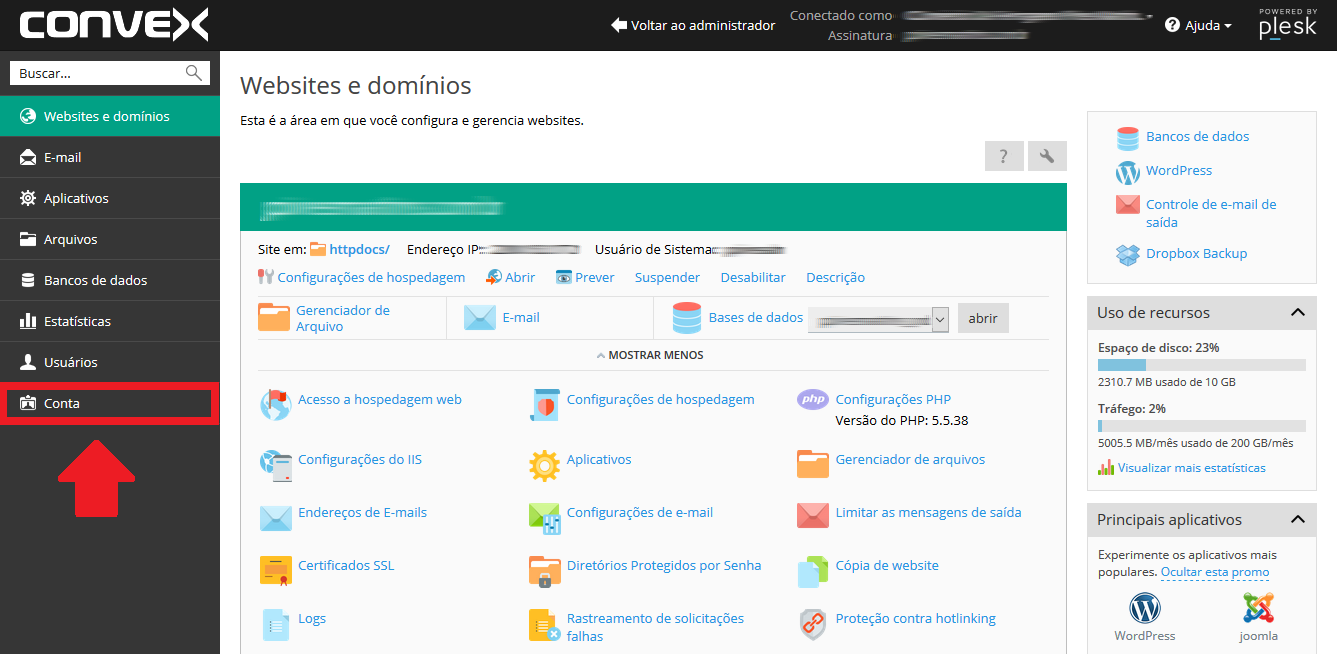Image resolution: width=1337 pixels, height=654 pixels.
Task: Click the Controle de e-mail de saída icon
Action: [1128, 205]
